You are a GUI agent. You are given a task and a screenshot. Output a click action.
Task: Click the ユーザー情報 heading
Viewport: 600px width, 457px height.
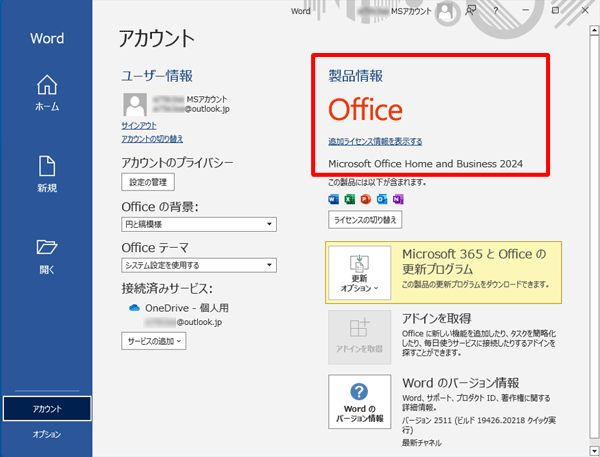coord(157,75)
